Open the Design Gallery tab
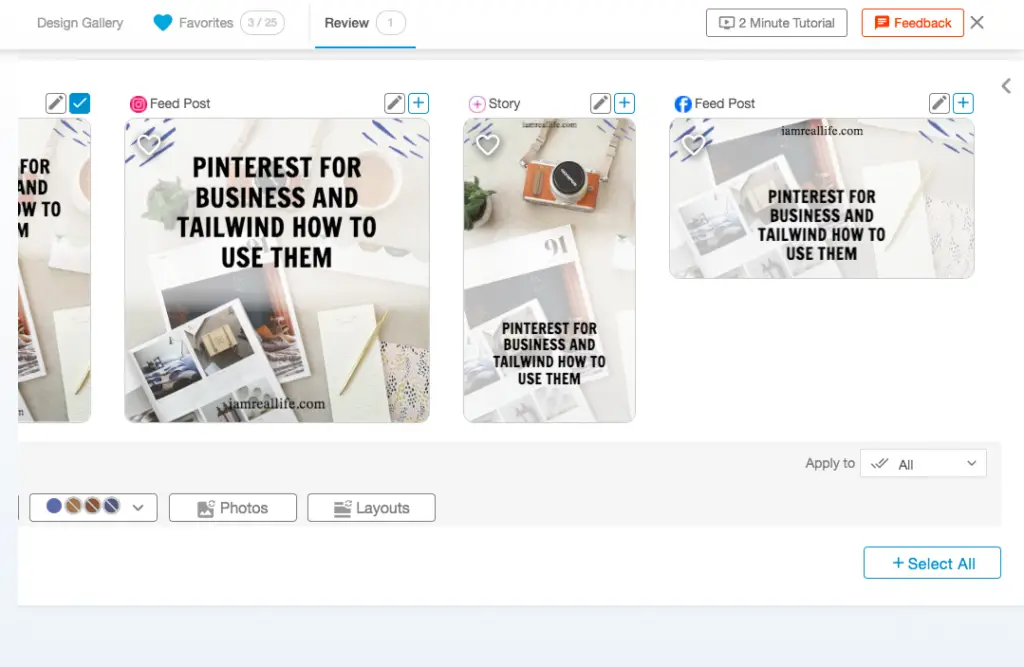Image resolution: width=1024 pixels, height=667 pixels. (x=80, y=23)
